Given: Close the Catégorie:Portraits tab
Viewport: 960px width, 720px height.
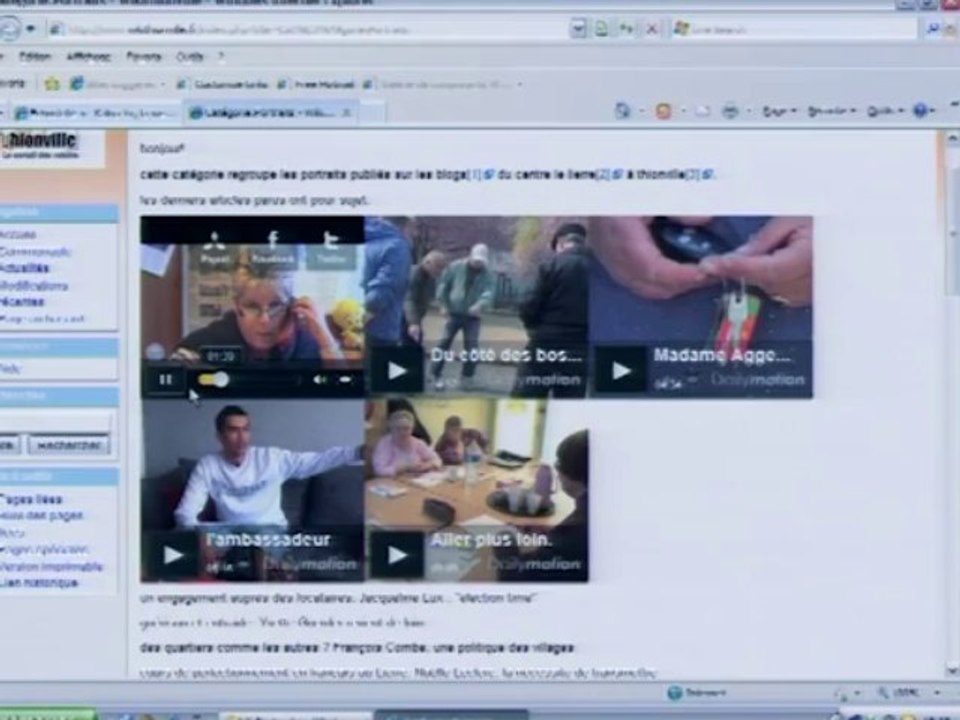Looking at the screenshot, I should point(347,113).
